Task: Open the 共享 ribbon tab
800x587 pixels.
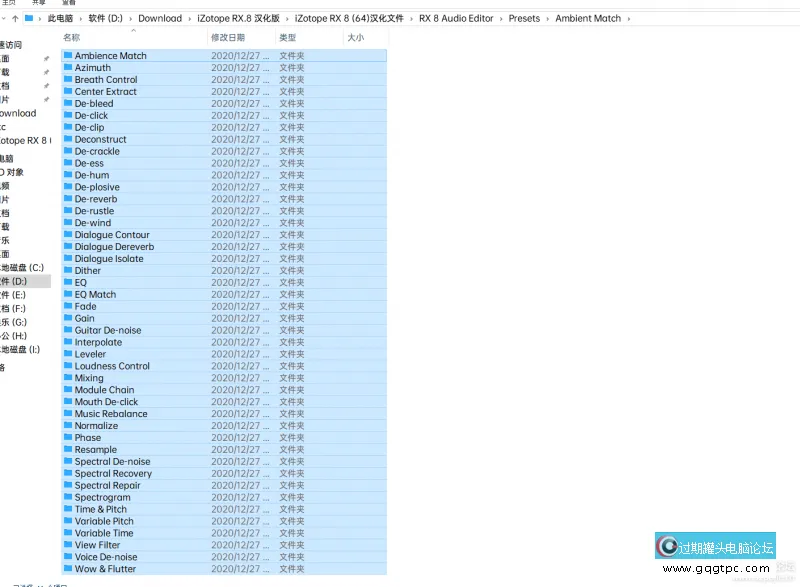Action: 39,3
